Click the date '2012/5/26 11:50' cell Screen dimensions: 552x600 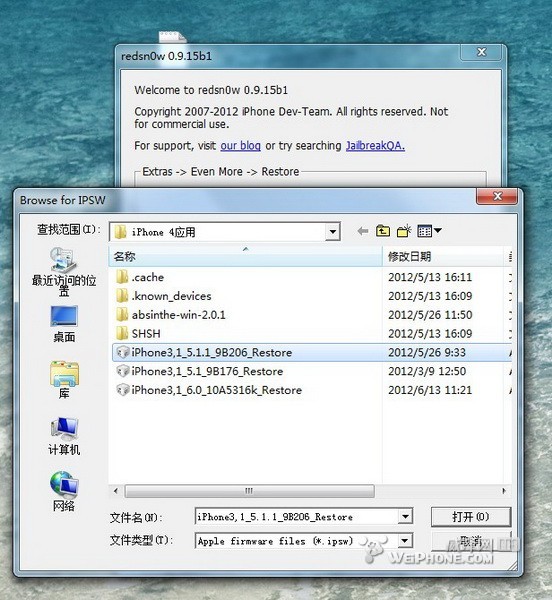430,315
